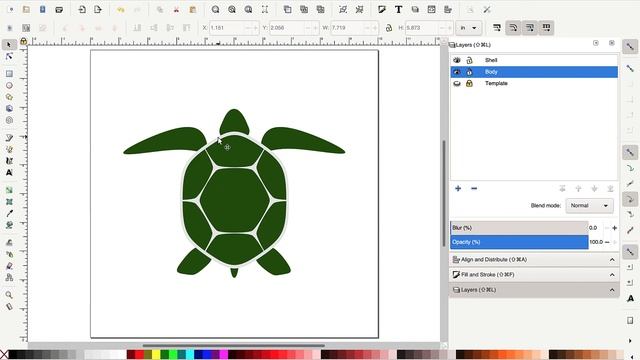Select the Rectangle tool
This screenshot has width=640, height=360.
pyautogui.click(x=9, y=74)
